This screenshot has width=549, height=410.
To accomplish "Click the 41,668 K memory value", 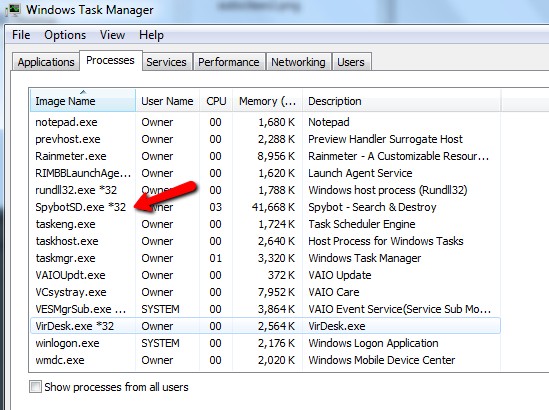I will click(273, 207).
